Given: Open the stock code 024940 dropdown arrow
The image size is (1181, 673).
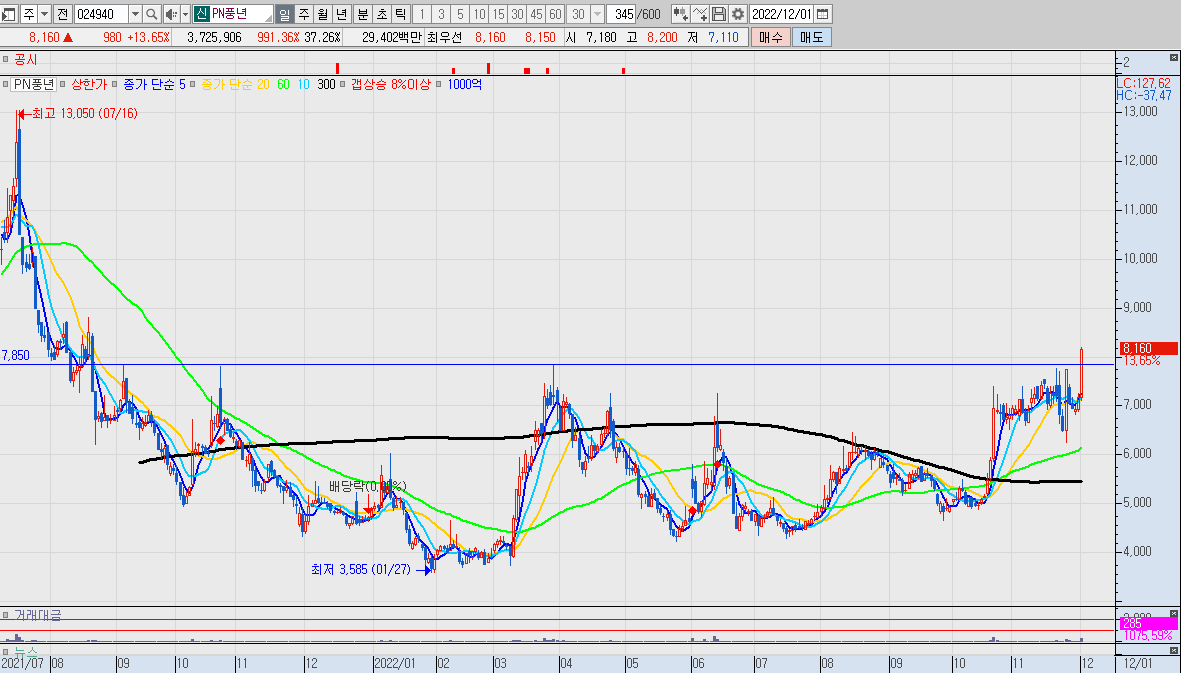Looking at the screenshot, I should click(135, 14).
